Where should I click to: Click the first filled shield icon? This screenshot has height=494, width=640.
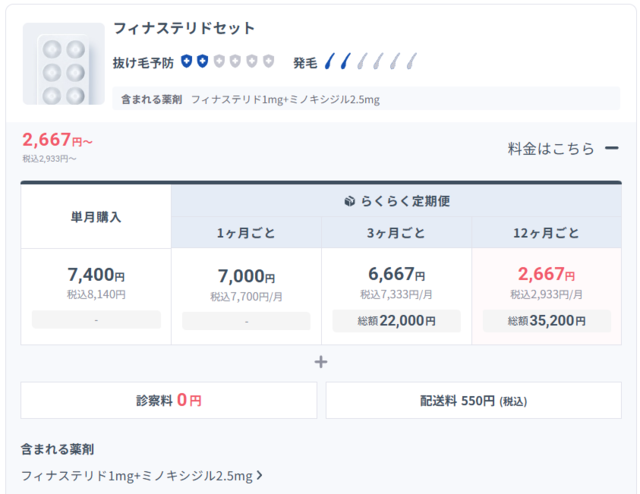pyautogui.click(x=186, y=62)
